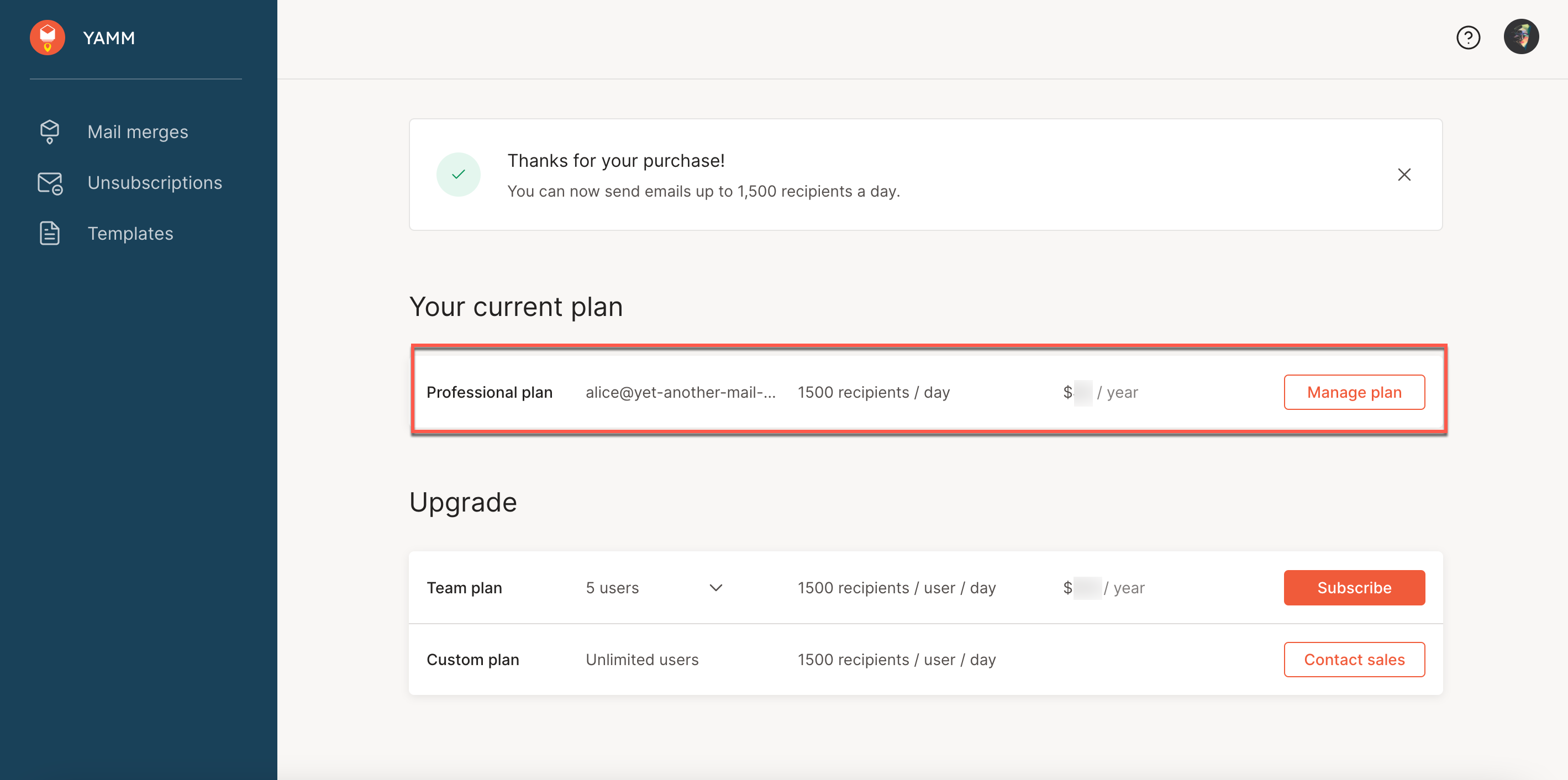
Task: Navigate to Templates section
Action: (x=130, y=234)
